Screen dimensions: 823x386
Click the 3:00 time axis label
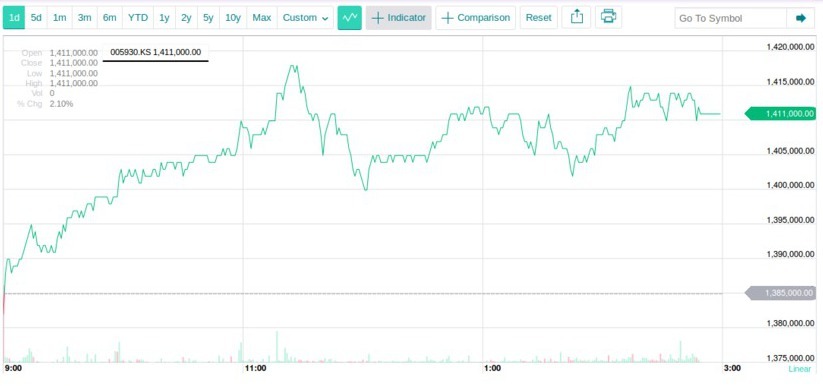click(732, 369)
